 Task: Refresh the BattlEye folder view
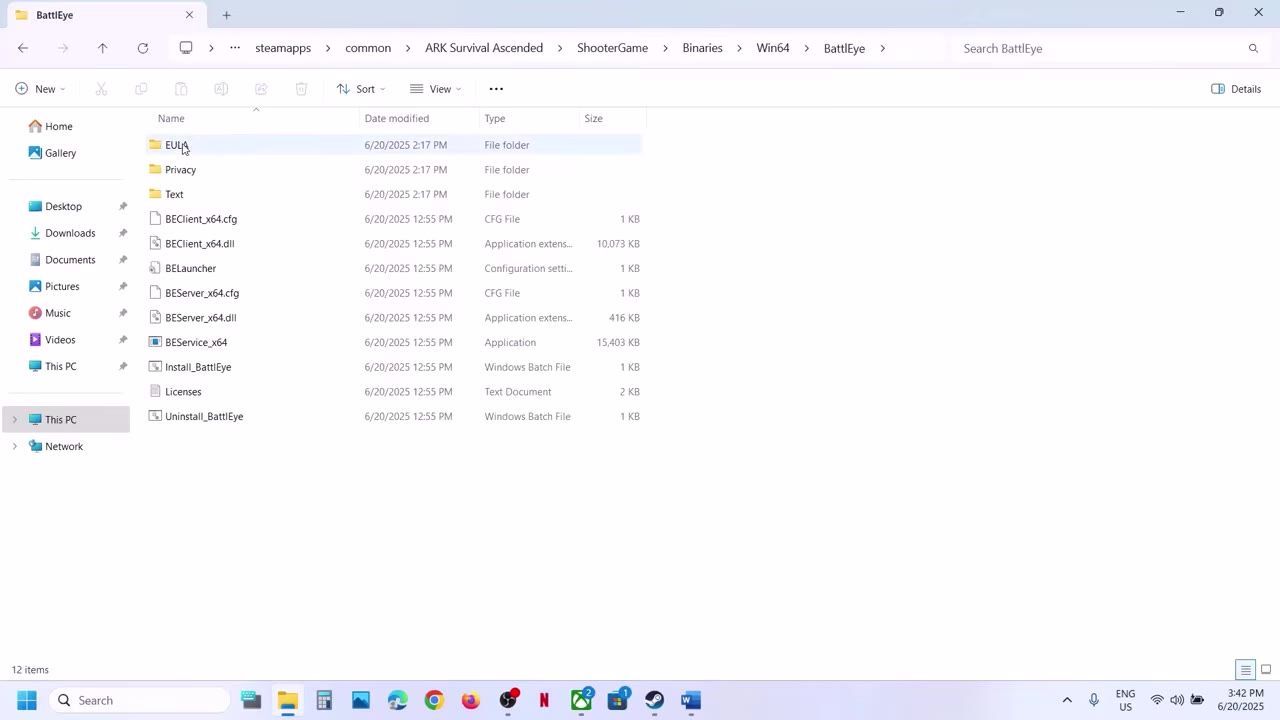(143, 48)
